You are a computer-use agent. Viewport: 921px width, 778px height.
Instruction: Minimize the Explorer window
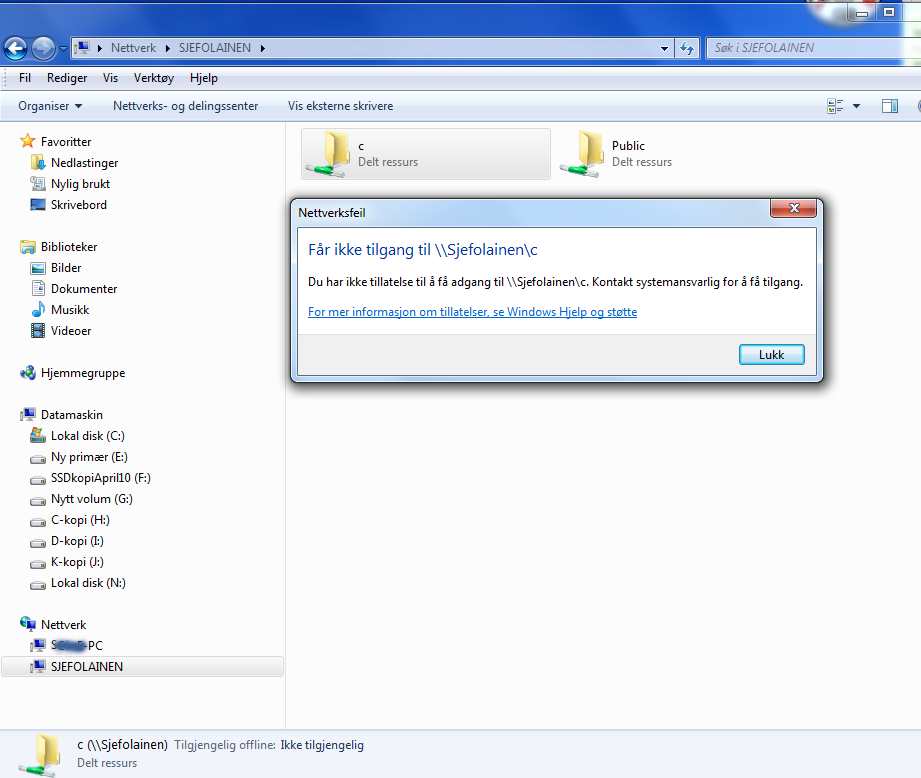click(862, 13)
